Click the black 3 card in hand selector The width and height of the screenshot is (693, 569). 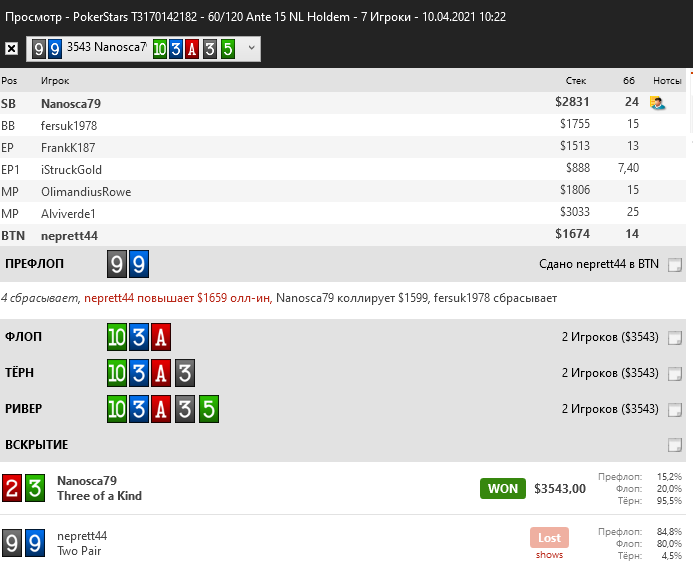210,49
